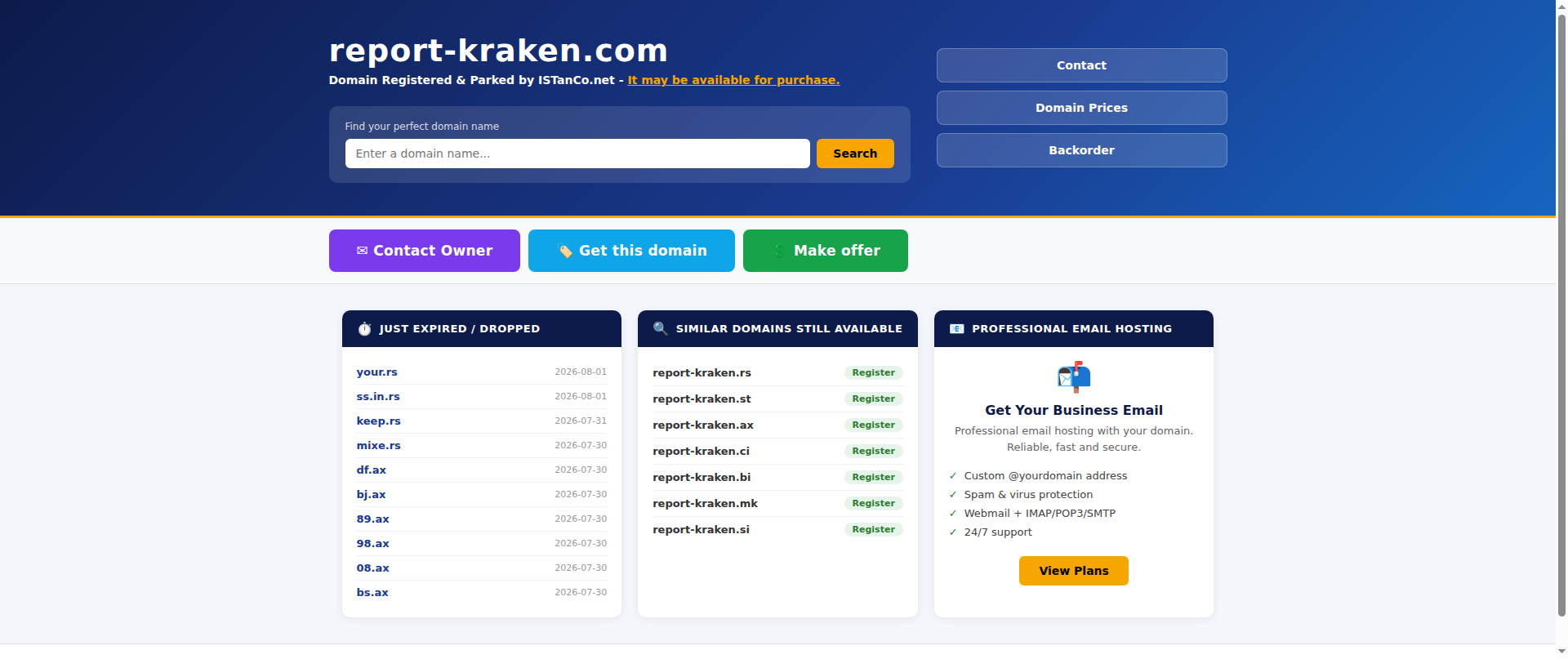Viewport: 1568px width, 659px height.
Task: Open the View Plans button
Action: (1074, 571)
